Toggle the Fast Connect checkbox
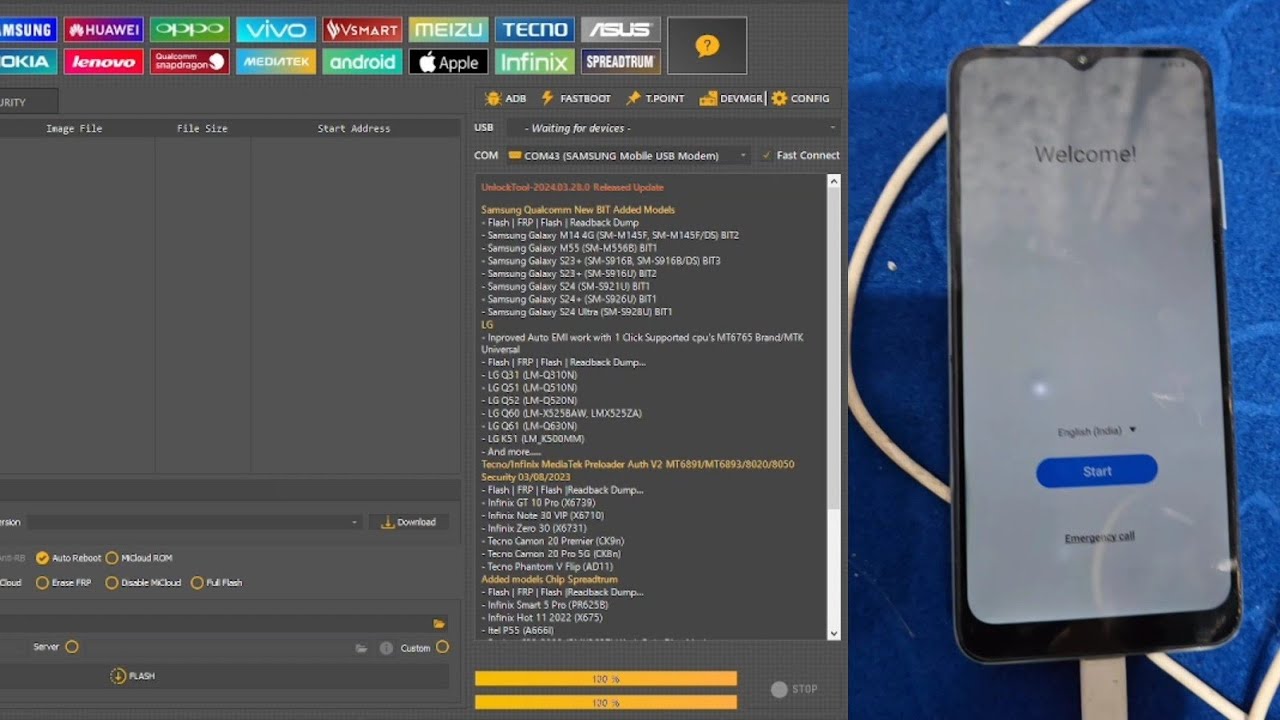Viewport: 1280px width, 720px height. (x=800, y=155)
